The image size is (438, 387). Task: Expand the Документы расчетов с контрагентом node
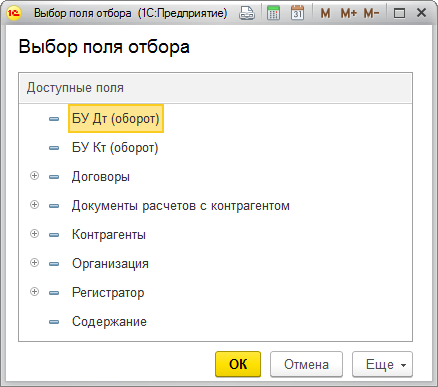click(34, 205)
